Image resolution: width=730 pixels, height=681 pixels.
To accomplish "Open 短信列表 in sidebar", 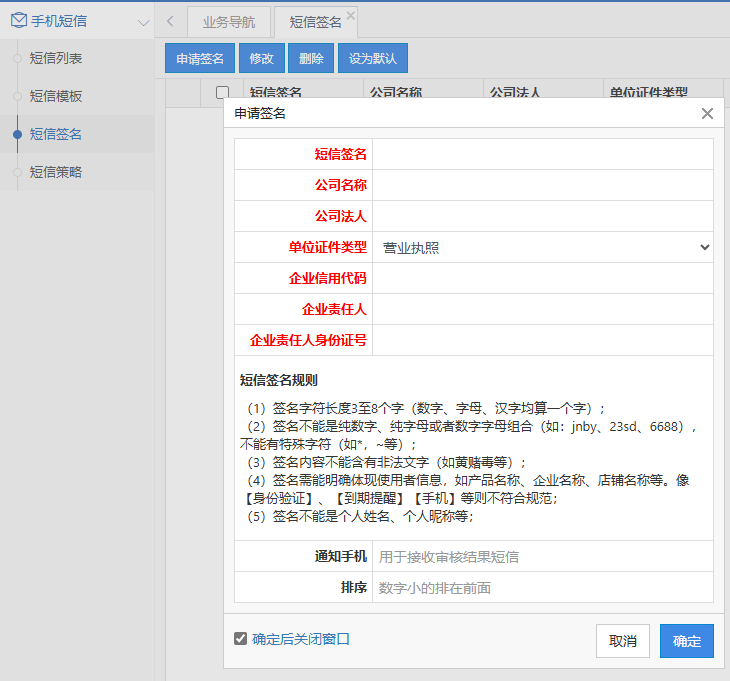I will pyautogui.click(x=55, y=58).
